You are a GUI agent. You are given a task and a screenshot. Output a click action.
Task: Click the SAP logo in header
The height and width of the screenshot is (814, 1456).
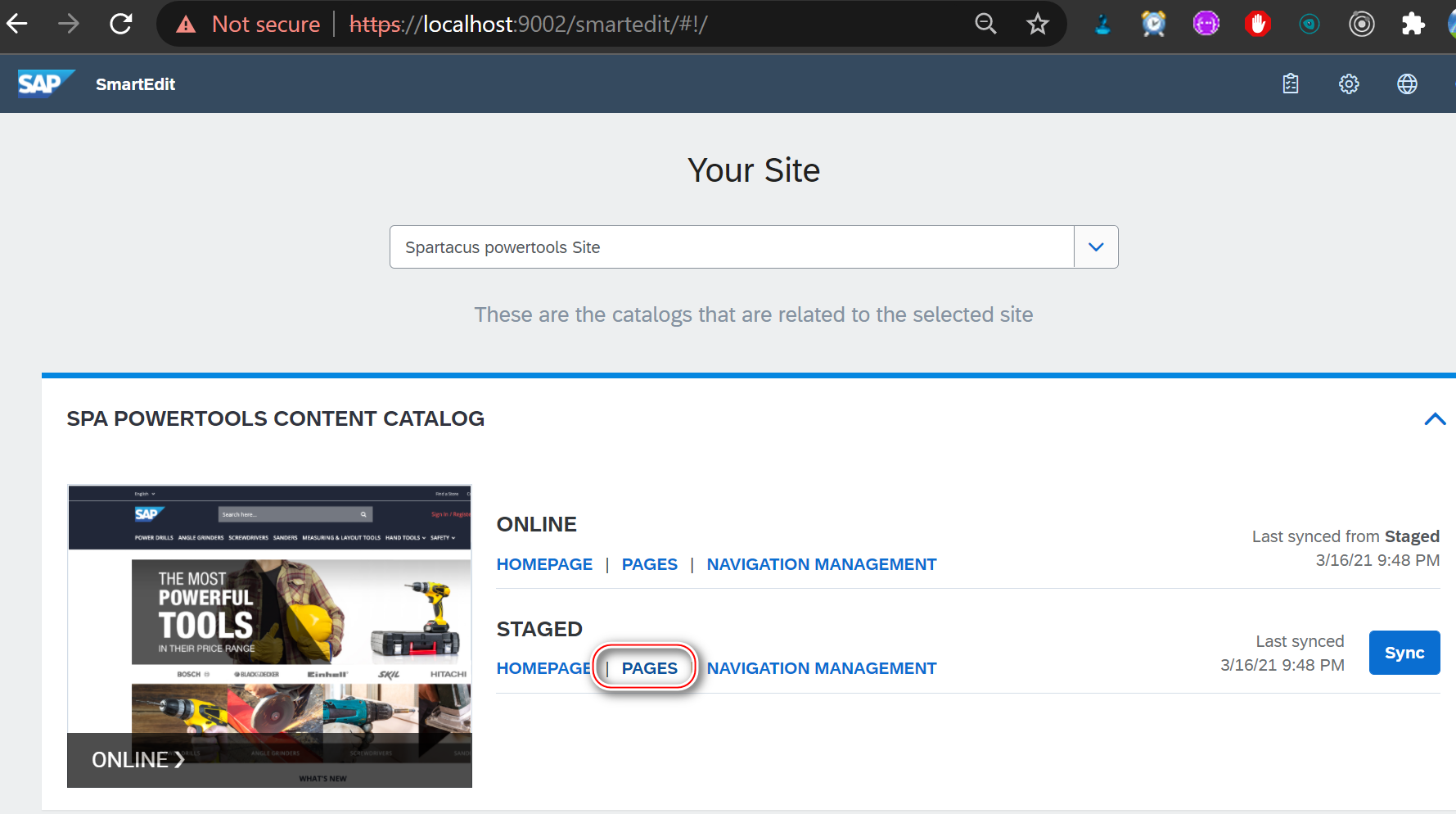coord(47,84)
